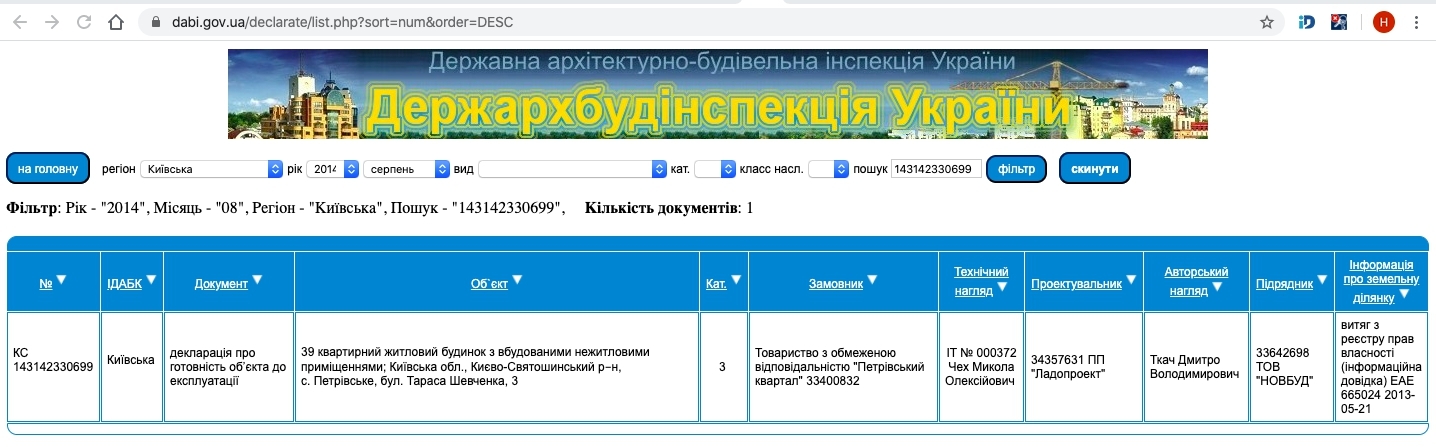Click the 'на головну' button
This screenshot has height=447, width=1436.
click(x=48, y=169)
